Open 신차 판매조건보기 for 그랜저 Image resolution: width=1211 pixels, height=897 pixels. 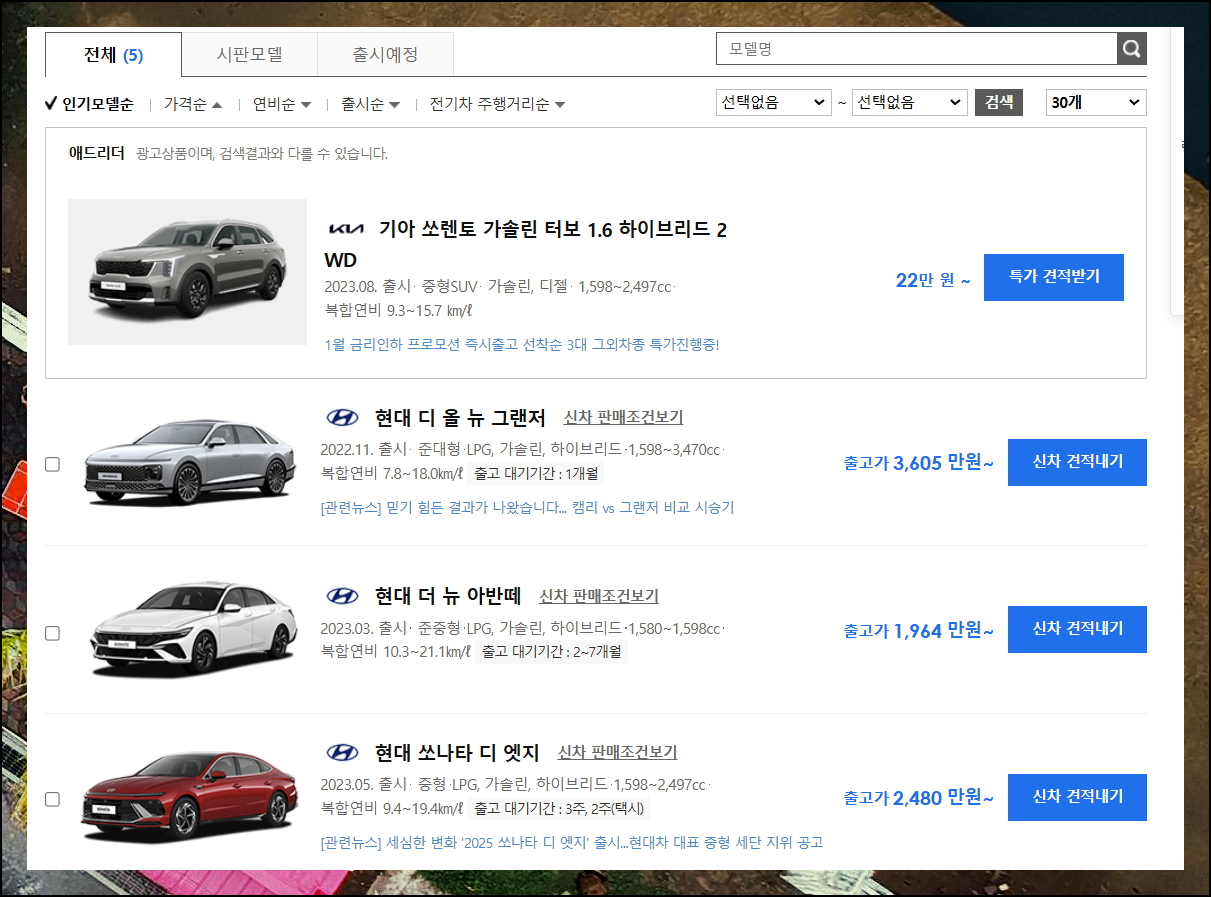pos(623,417)
